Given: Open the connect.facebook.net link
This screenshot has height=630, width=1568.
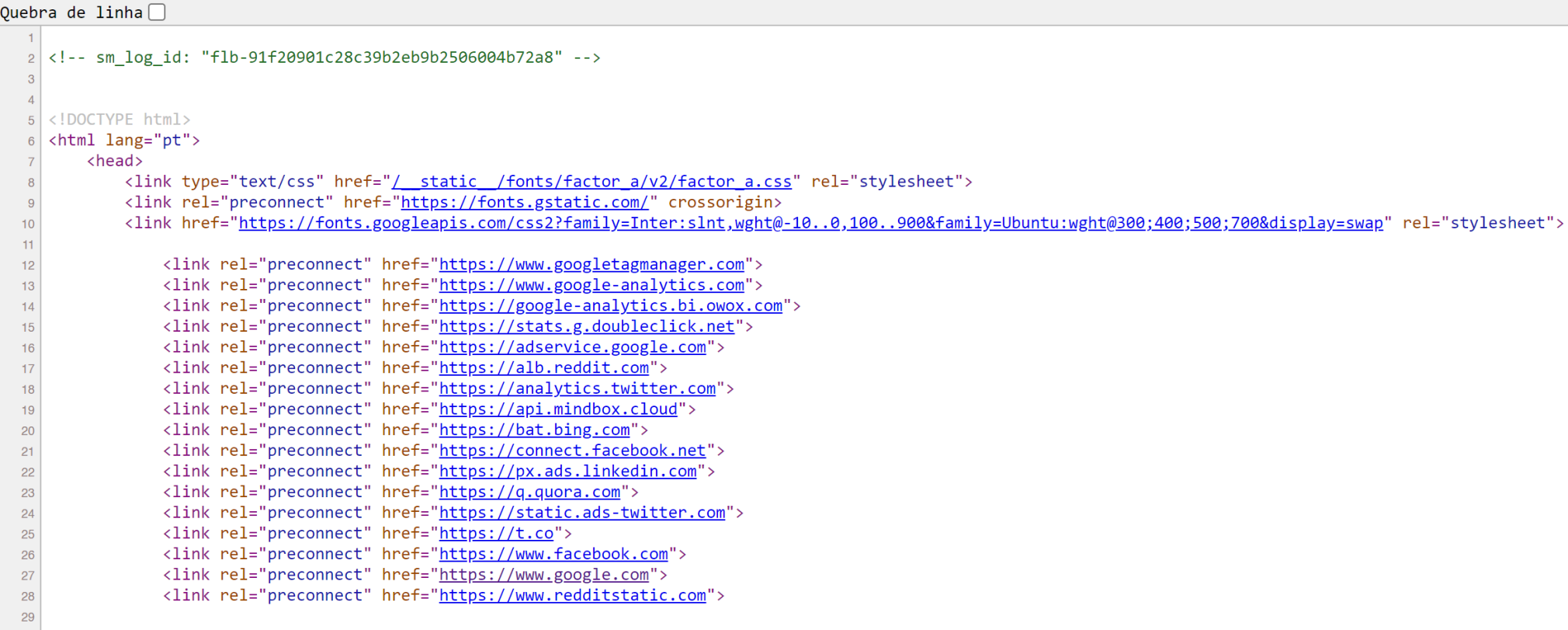Looking at the screenshot, I should (573, 451).
